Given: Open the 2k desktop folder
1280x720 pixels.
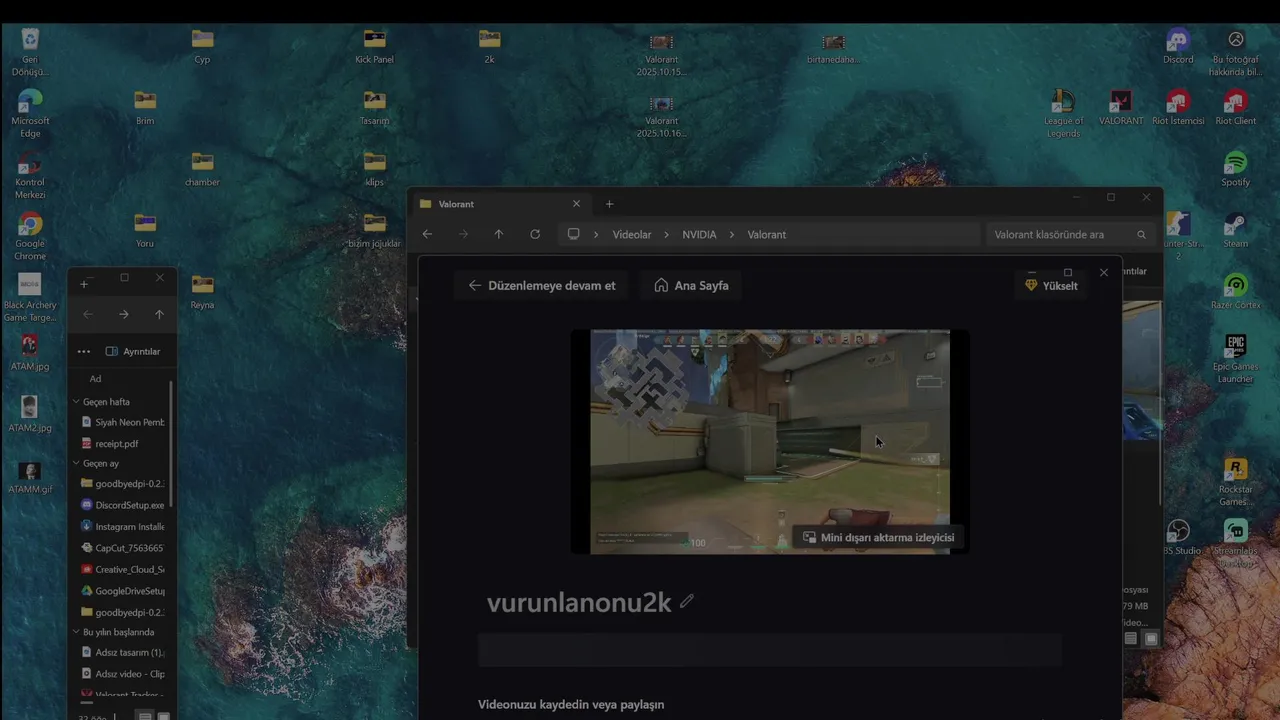Looking at the screenshot, I should click(489, 45).
